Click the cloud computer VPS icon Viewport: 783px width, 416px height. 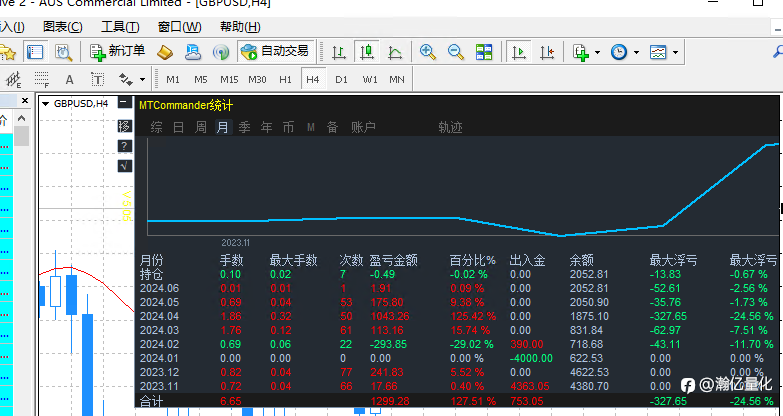click(x=193, y=51)
